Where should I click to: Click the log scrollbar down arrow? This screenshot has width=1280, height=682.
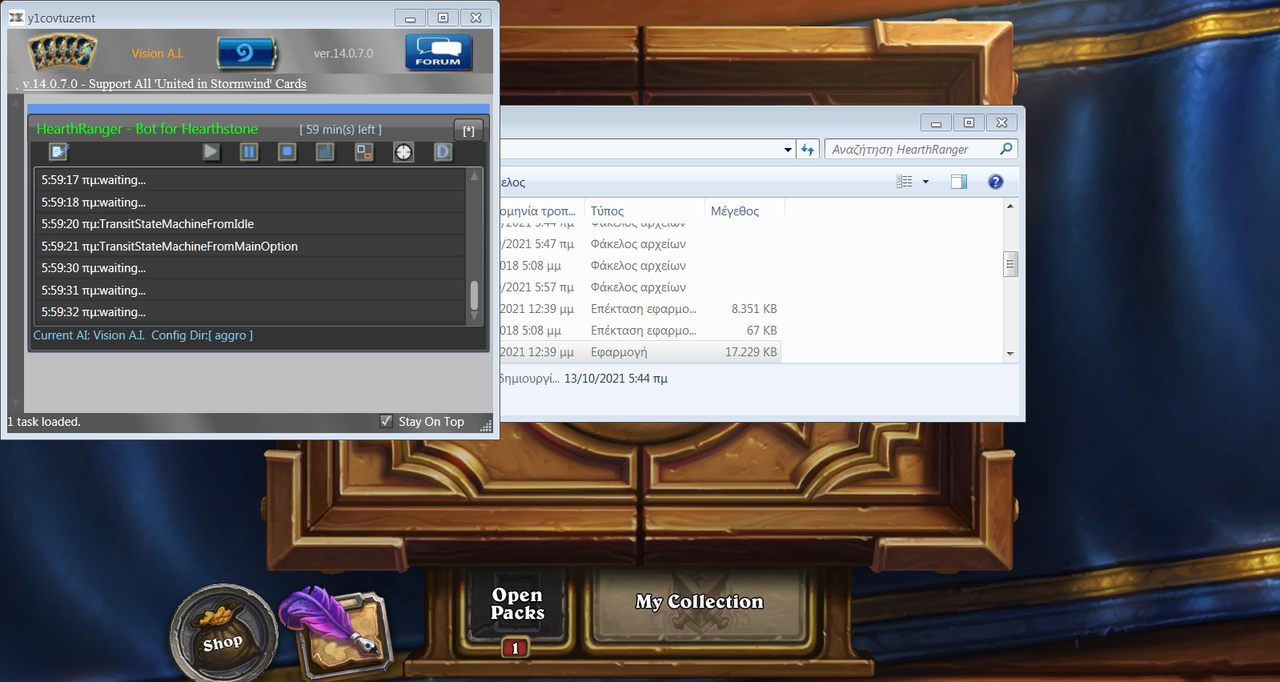coord(475,316)
